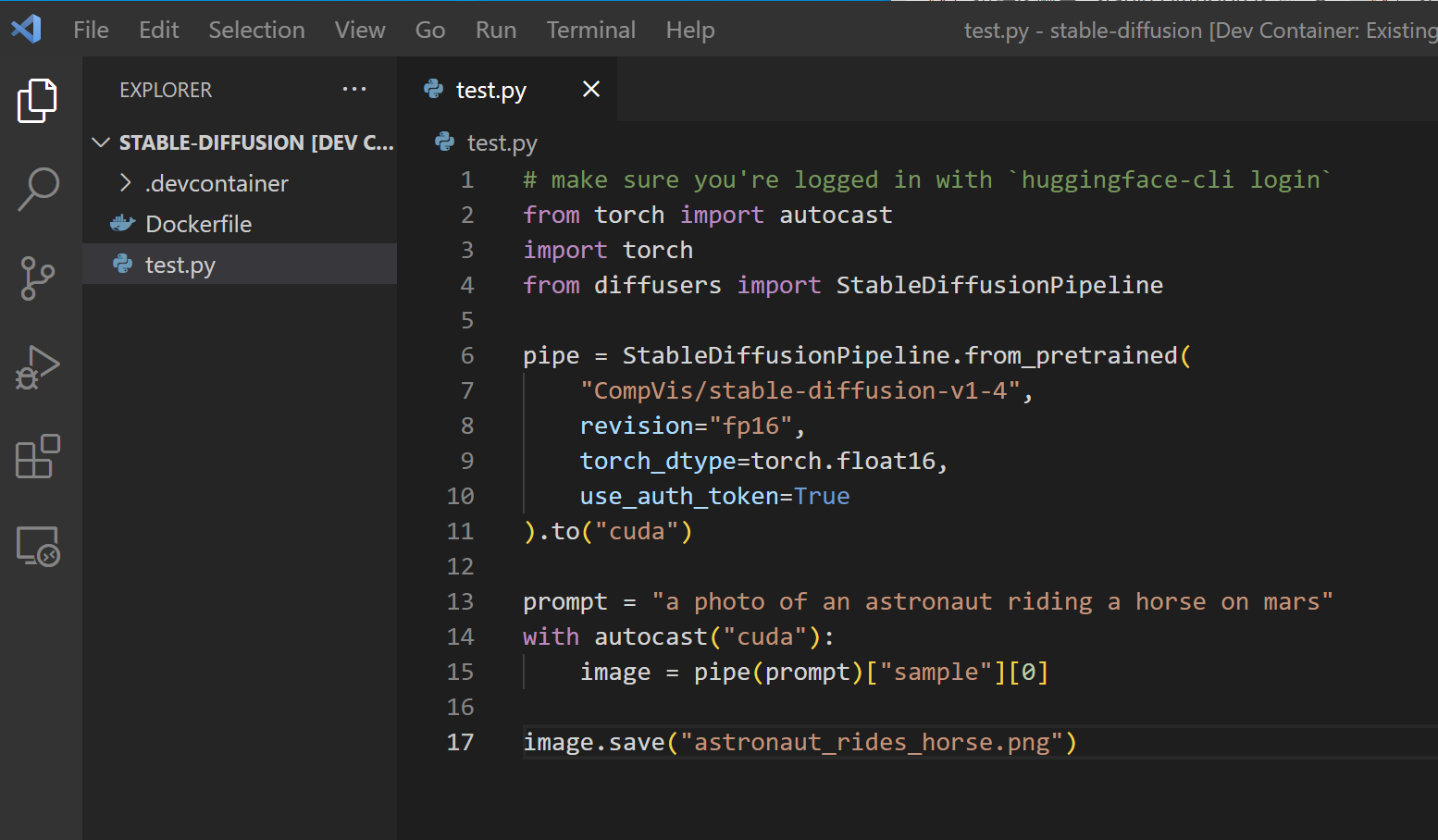Image resolution: width=1438 pixels, height=840 pixels.
Task: Open the Run and Debug view
Action: point(37,367)
